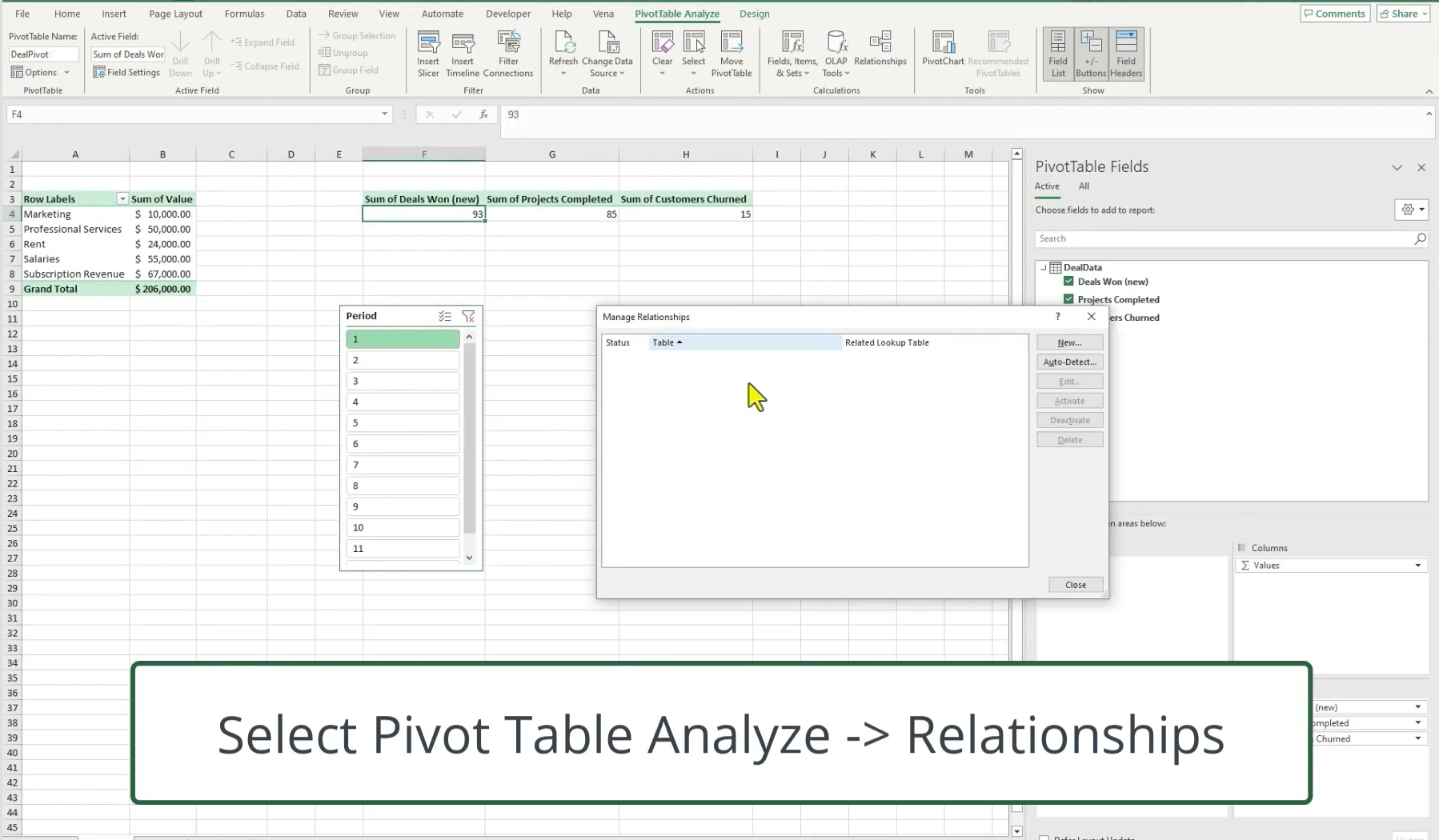Select the All tab in PivotTable Fields
Image resolution: width=1439 pixels, height=840 pixels.
(1084, 186)
